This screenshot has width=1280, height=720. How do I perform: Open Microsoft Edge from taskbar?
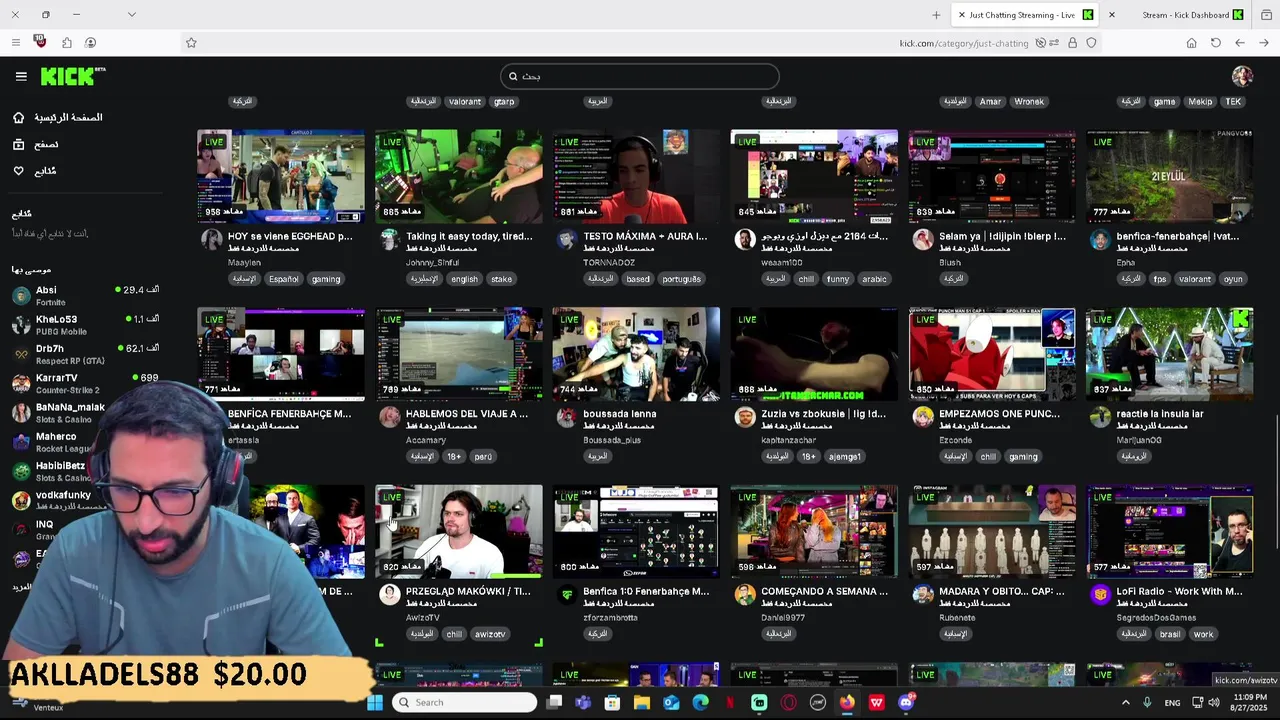point(700,702)
